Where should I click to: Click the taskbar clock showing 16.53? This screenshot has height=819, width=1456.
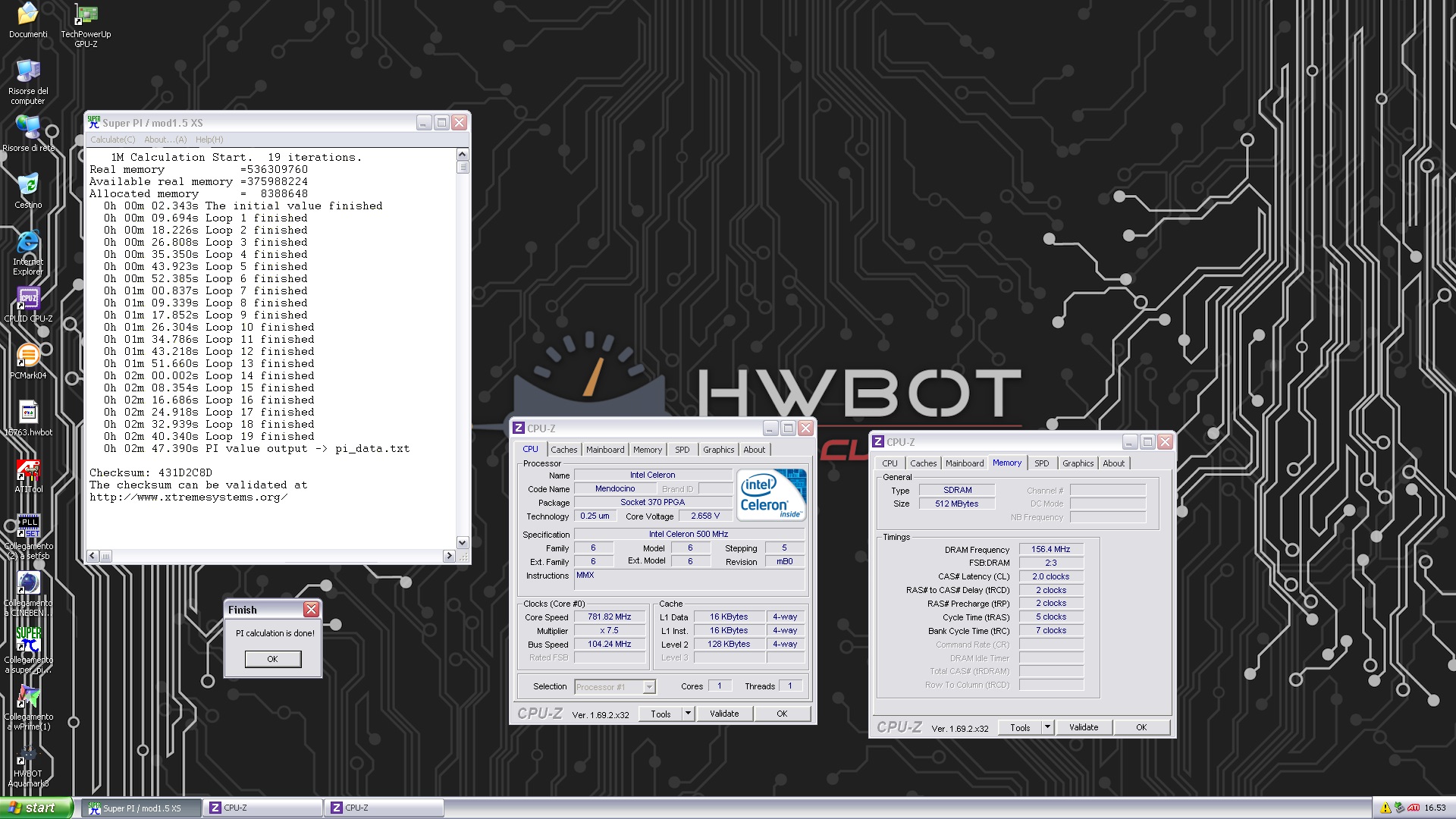(x=1435, y=808)
